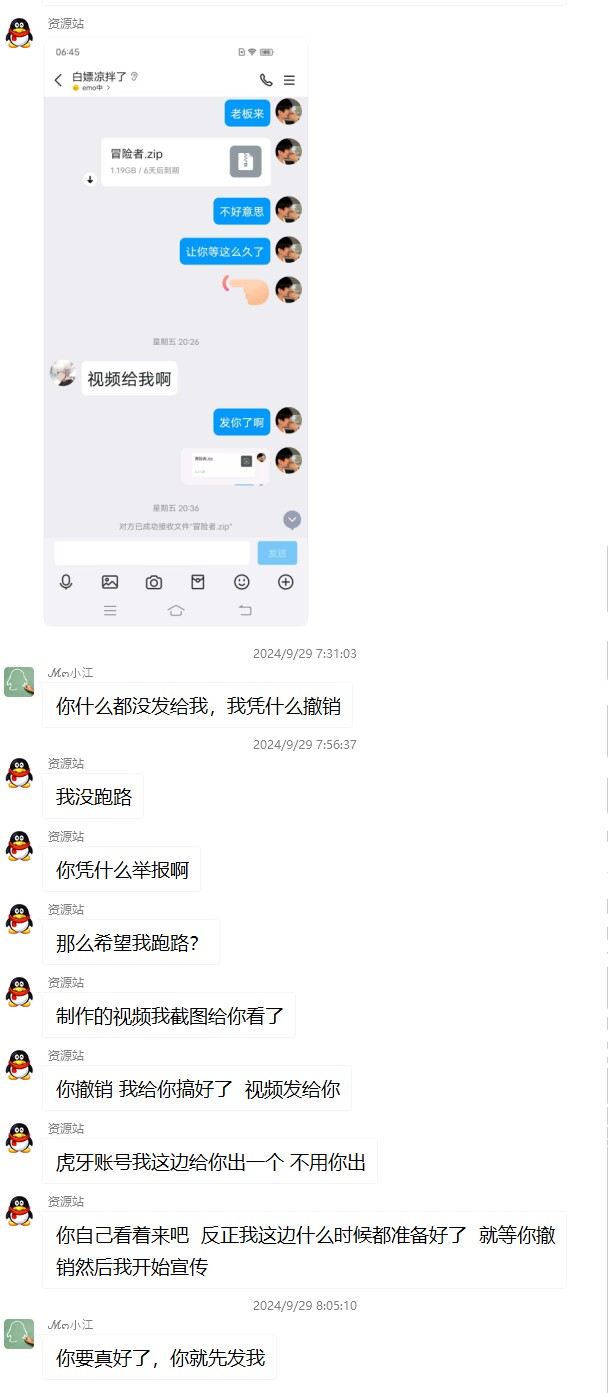Viewport: 608px width, 1393px height.
Task: Click the scroll-to-bottom chevron circle button
Action: (292, 519)
